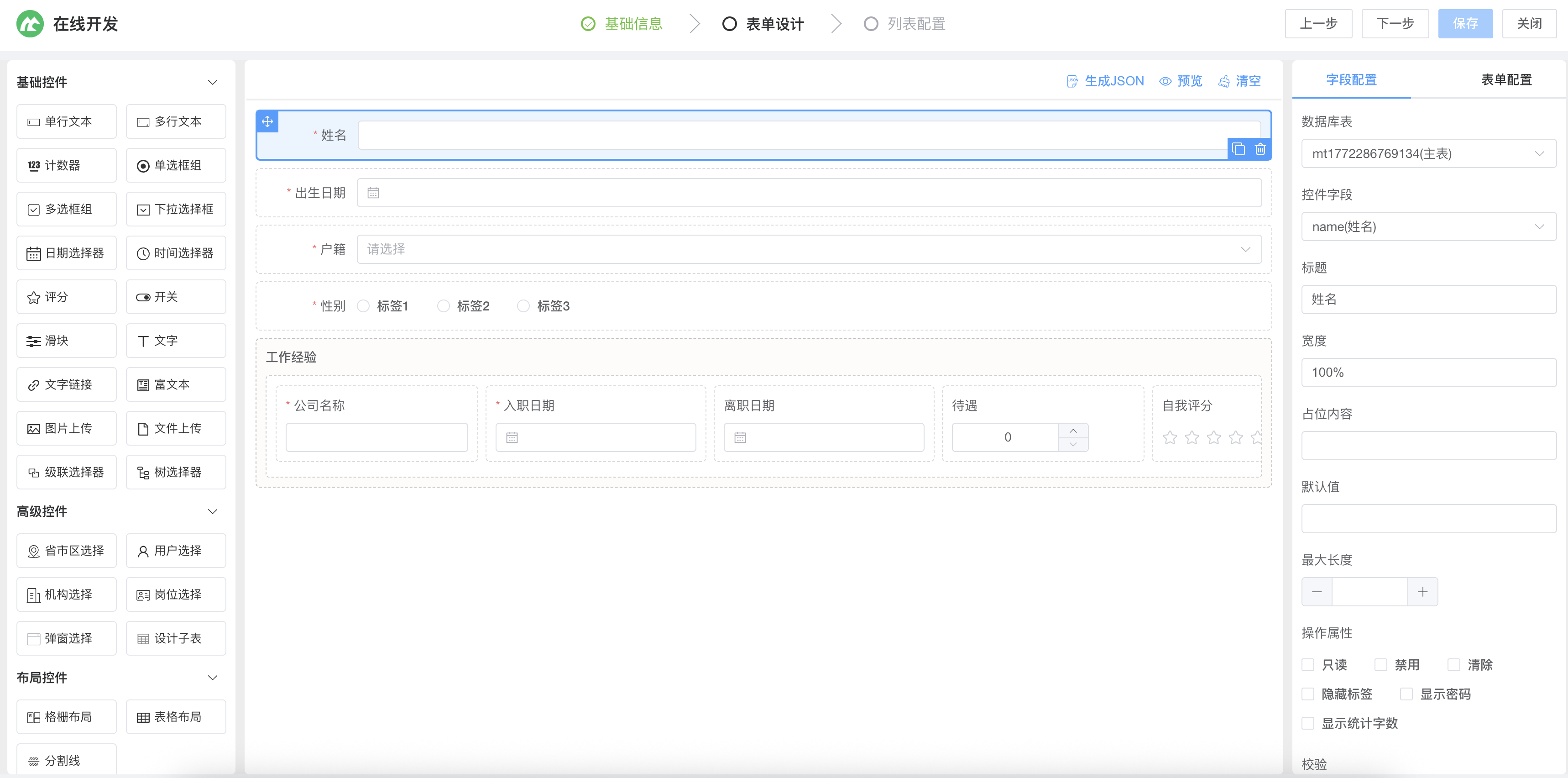The height and width of the screenshot is (778, 1568).
Task: Check the 隐藏标签 option
Action: click(1308, 694)
